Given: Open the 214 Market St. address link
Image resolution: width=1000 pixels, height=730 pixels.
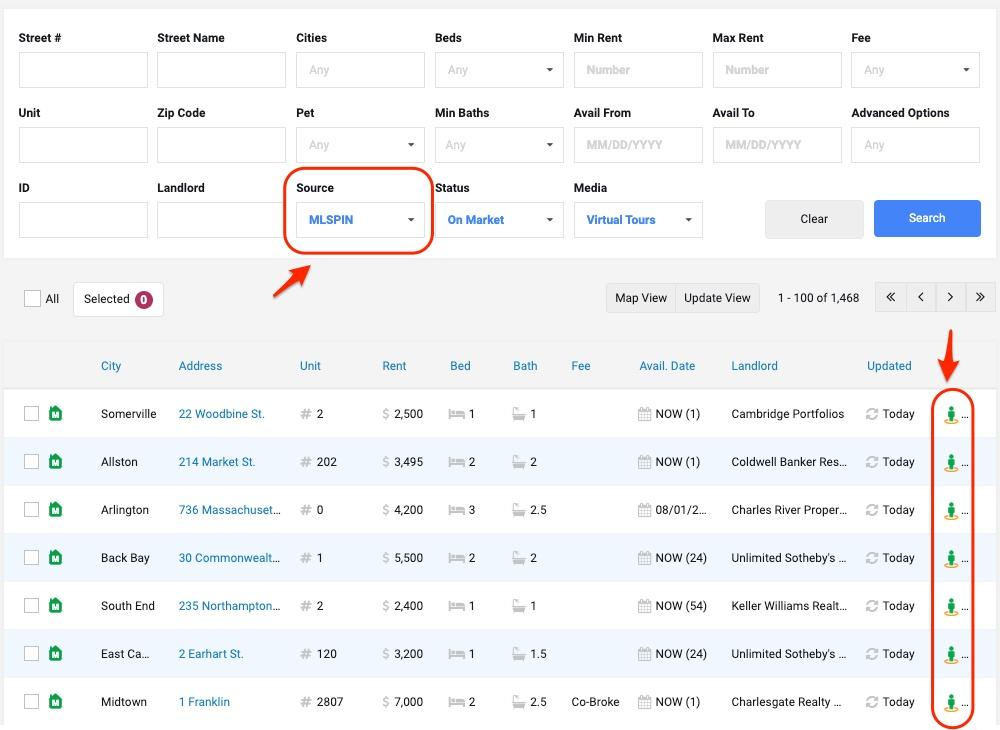Looking at the screenshot, I should pyautogui.click(x=217, y=462).
